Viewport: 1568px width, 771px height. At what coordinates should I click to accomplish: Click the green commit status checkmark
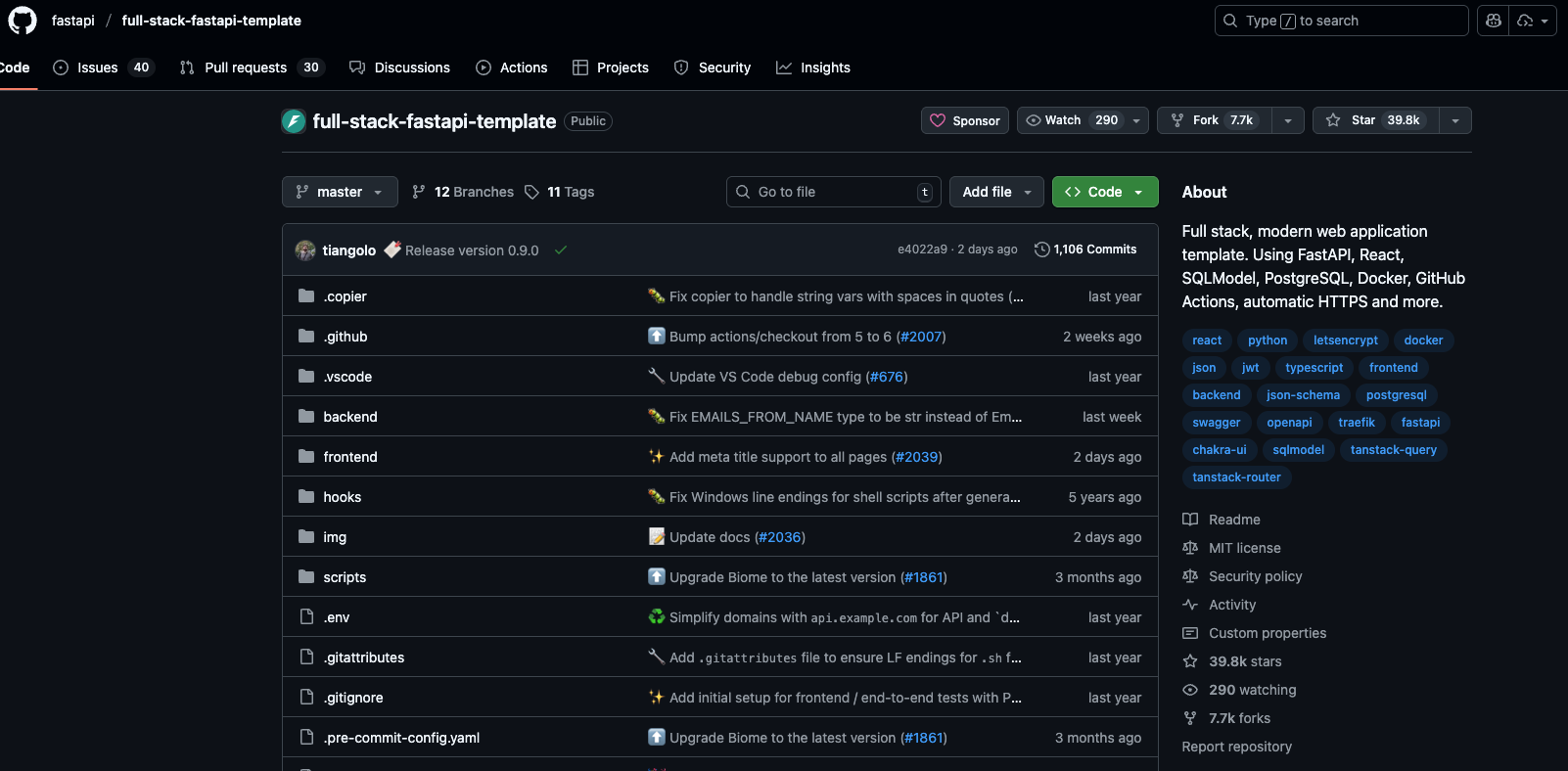click(561, 250)
